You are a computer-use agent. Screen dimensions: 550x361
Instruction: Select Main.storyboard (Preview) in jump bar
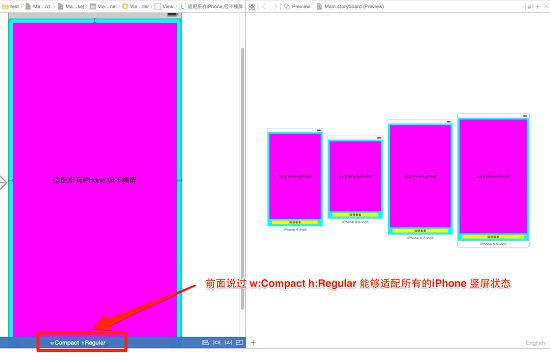pos(350,6)
